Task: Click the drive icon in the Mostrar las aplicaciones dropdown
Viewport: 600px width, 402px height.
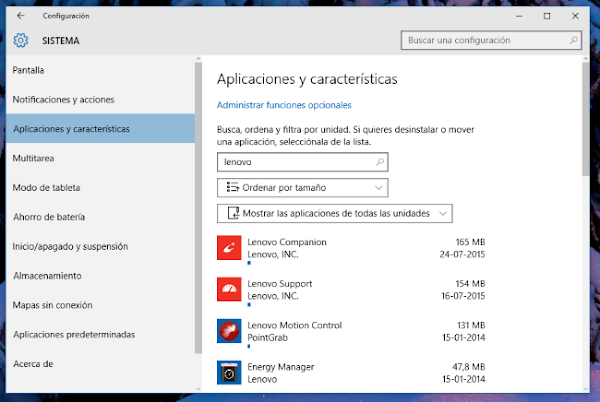Action: (233, 213)
